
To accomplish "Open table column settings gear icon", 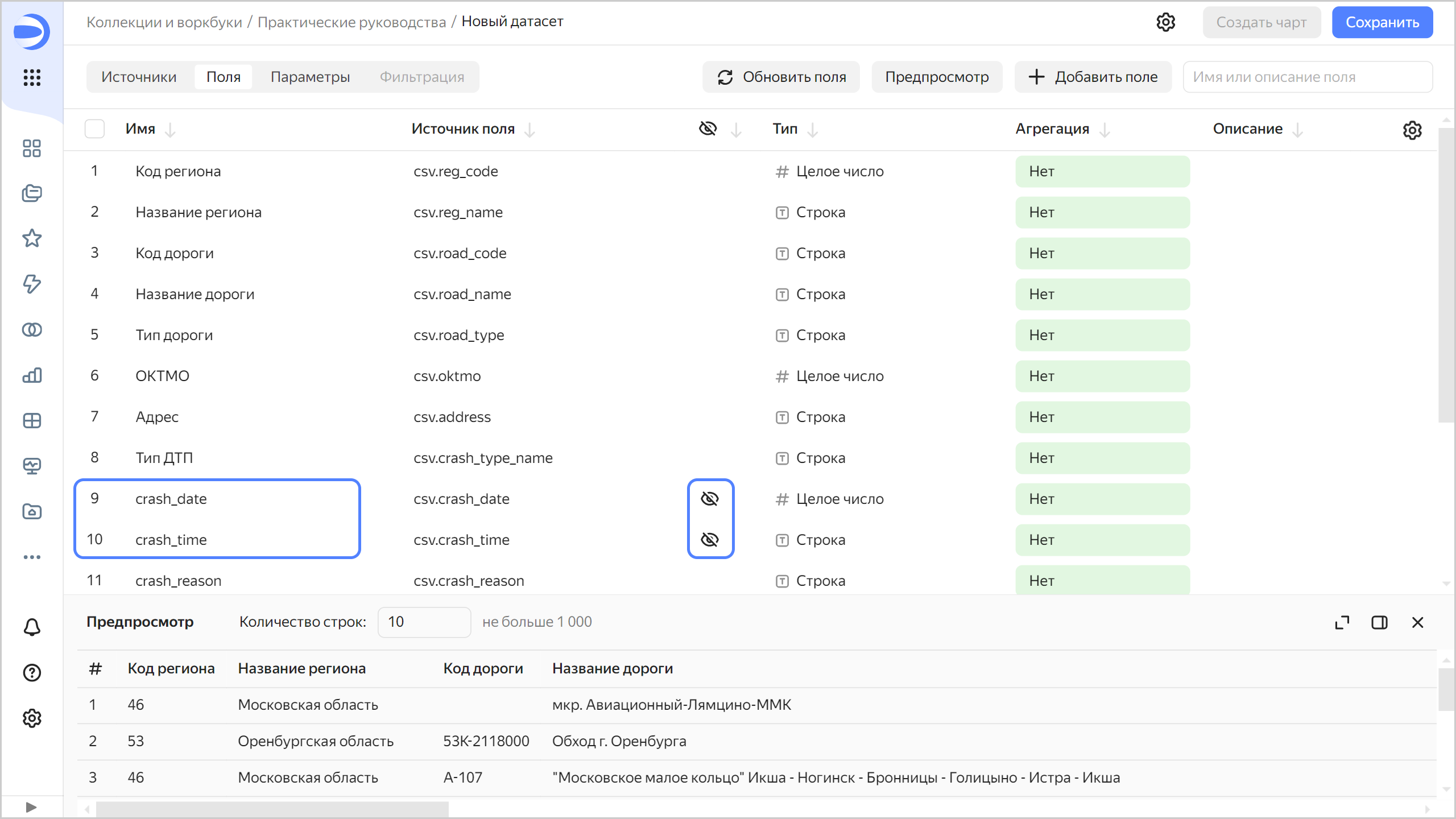I will (x=1412, y=130).
